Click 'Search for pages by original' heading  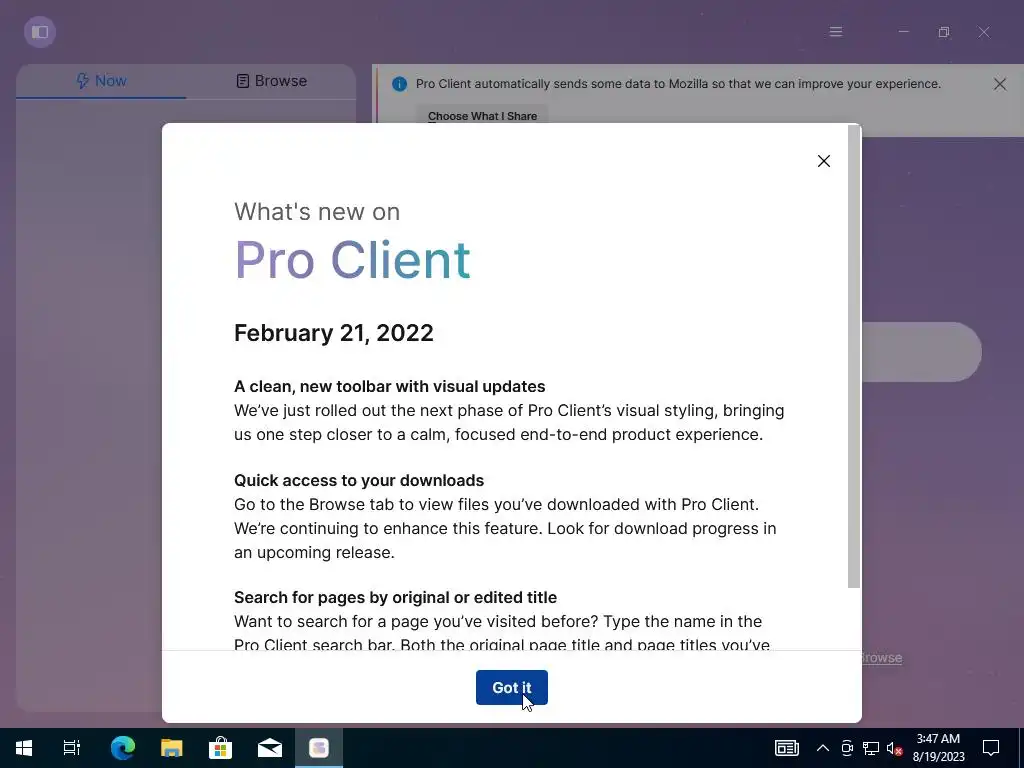tap(395, 598)
